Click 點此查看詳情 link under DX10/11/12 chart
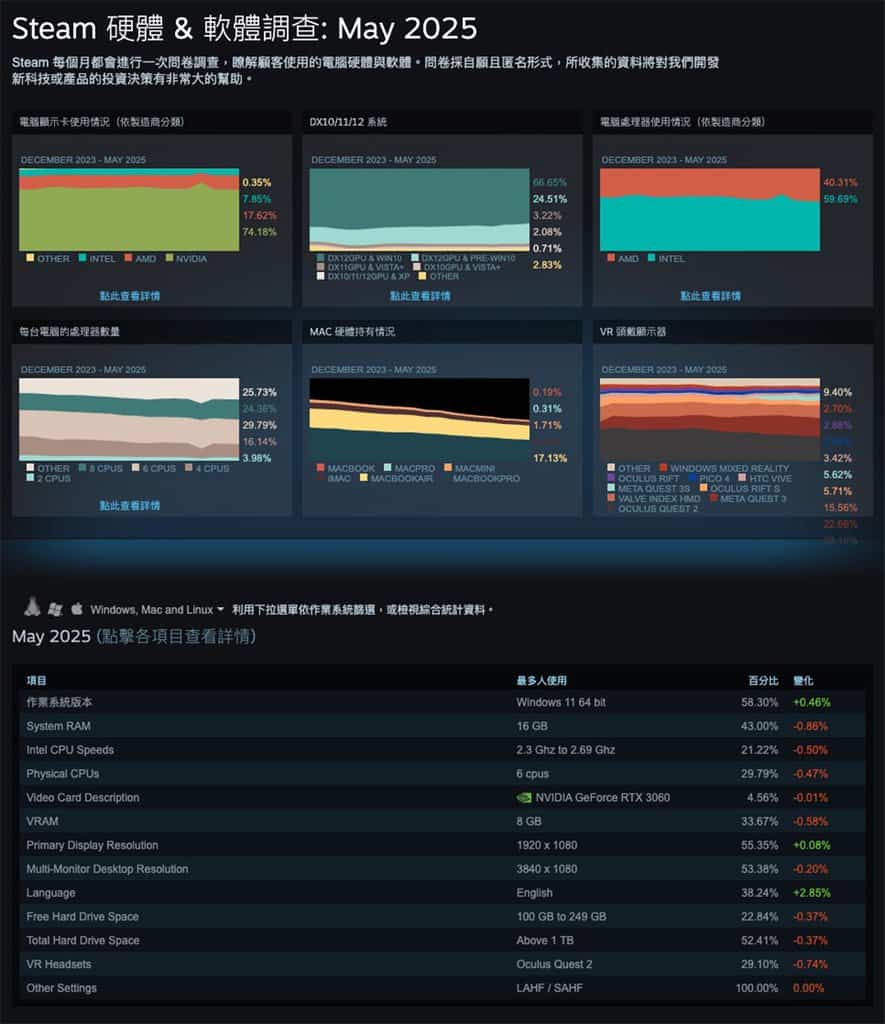 pos(420,296)
